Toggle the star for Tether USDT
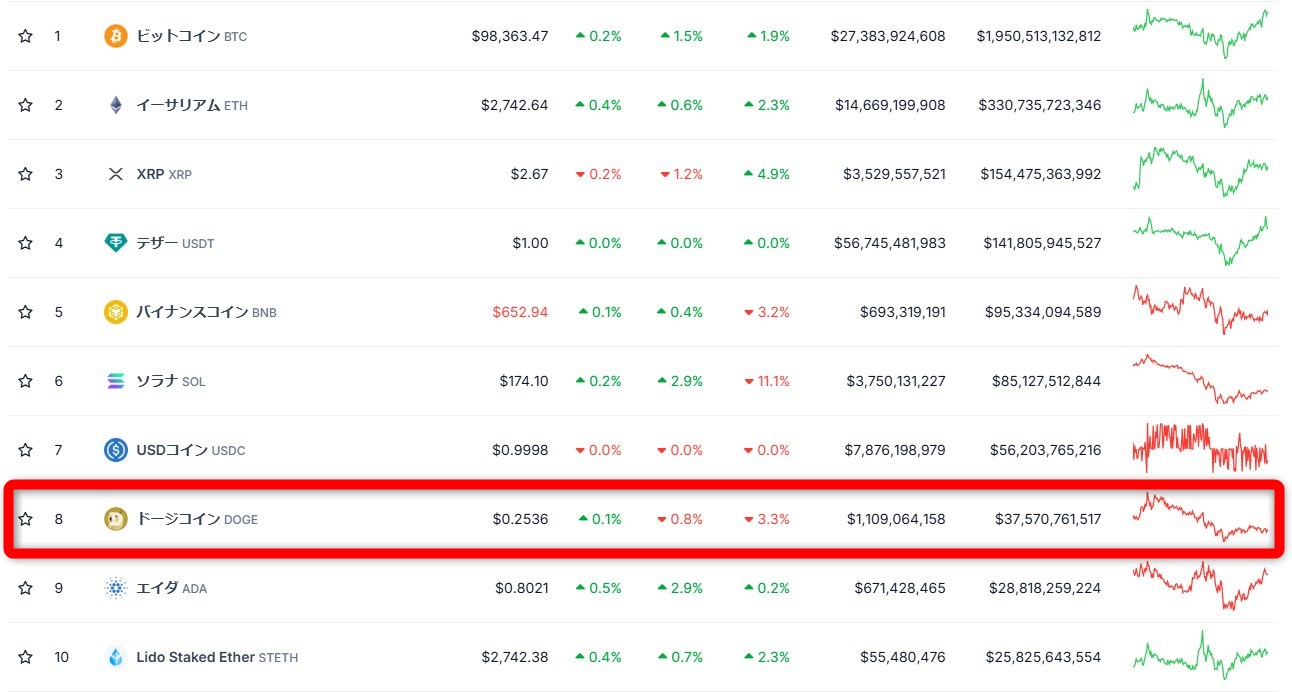The width and height of the screenshot is (1292, 692). coord(25,243)
